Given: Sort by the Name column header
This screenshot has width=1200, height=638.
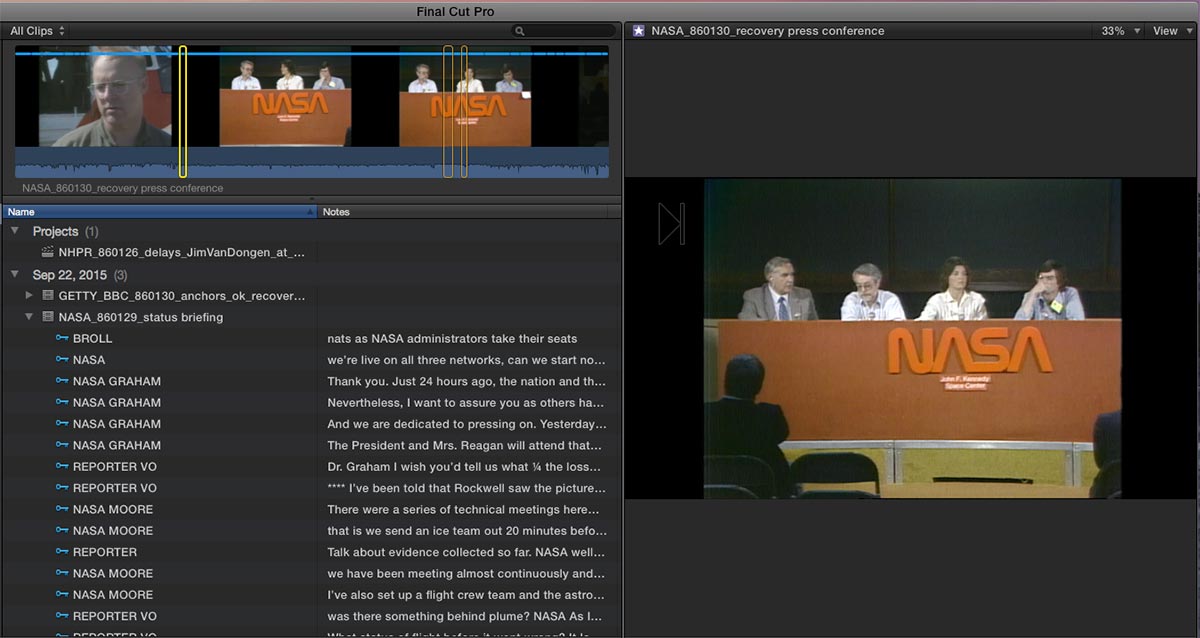Looking at the screenshot, I should [x=159, y=212].
